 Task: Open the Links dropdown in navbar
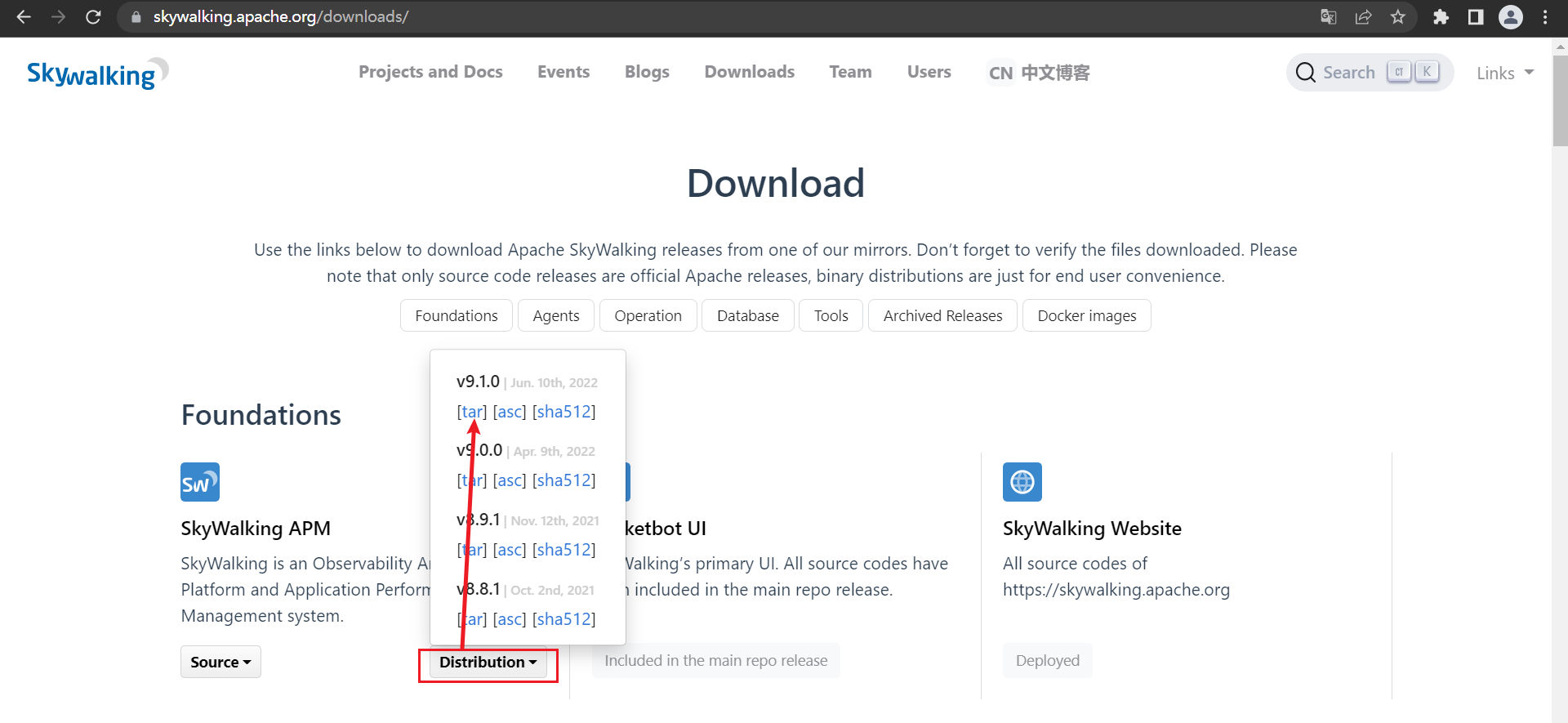[x=1504, y=74]
